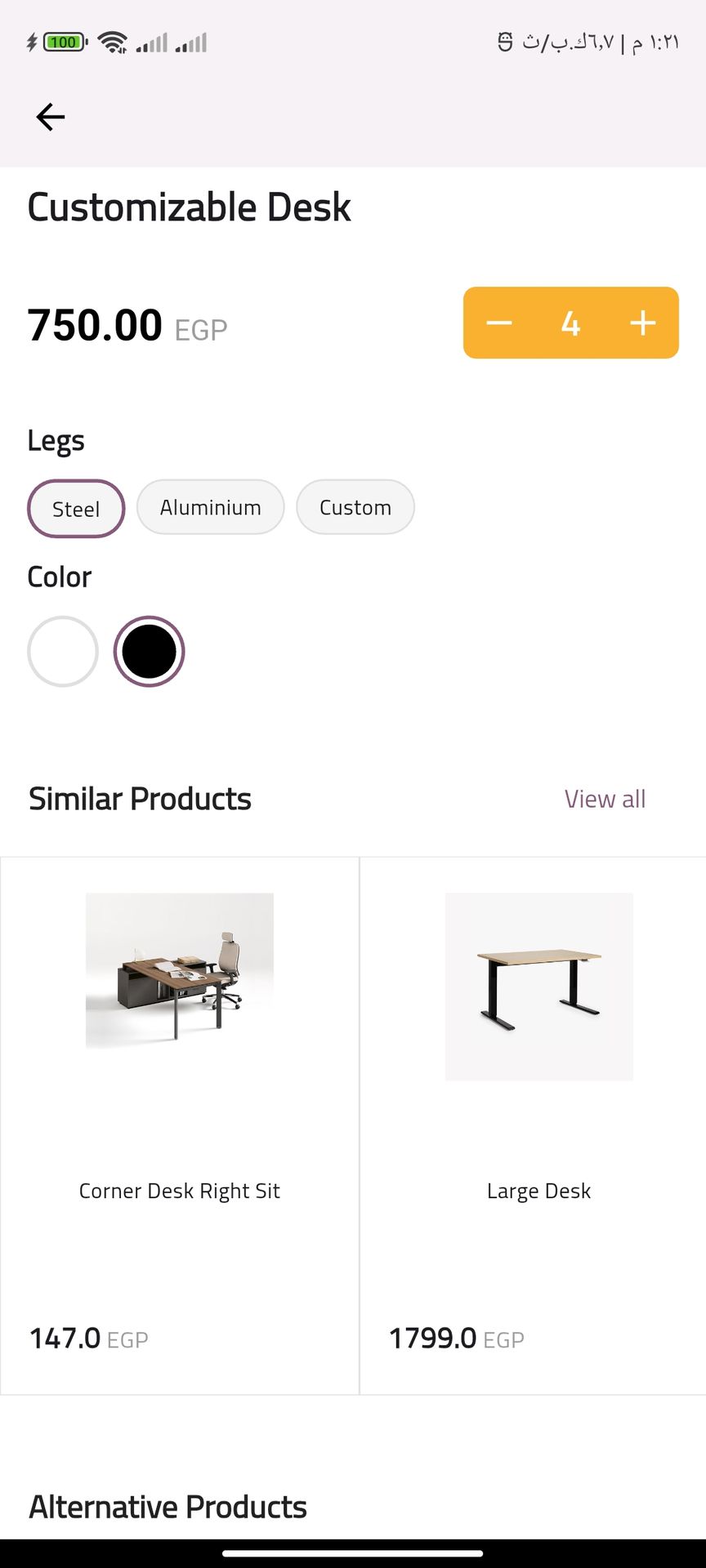Choose Aluminium legs option
The height and width of the screenshot is (1568, 706).
coord(210,507)
